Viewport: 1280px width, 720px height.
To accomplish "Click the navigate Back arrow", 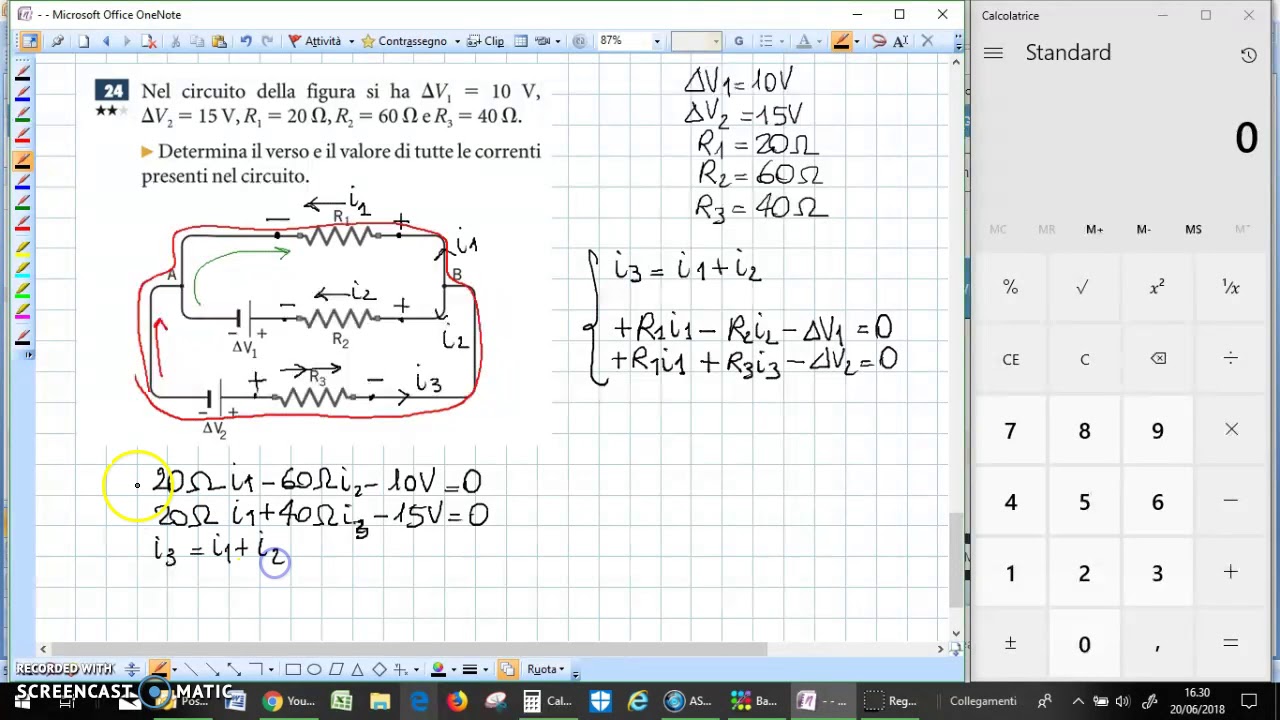I will click(105, 41).
